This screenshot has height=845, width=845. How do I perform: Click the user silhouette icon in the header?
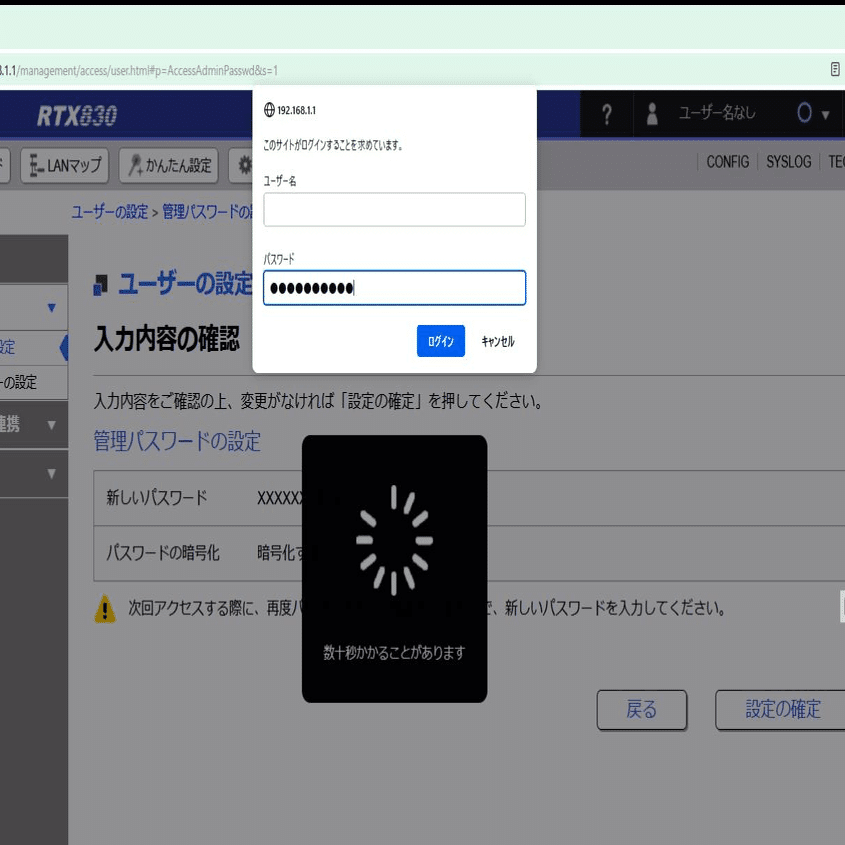click(x=650, y=115)
